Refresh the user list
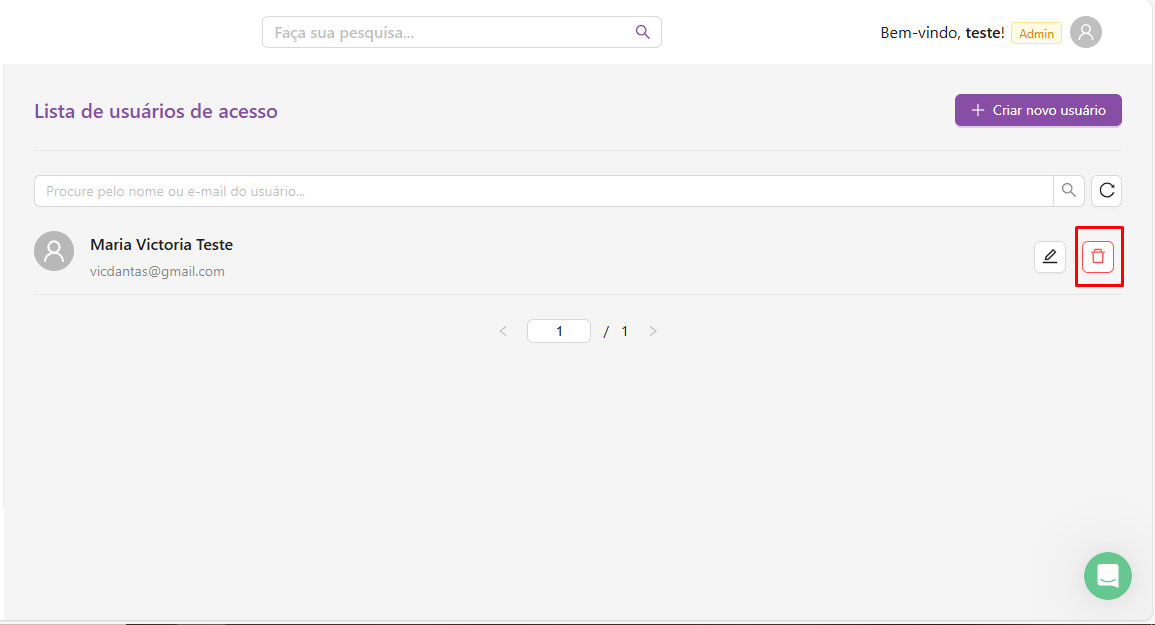 click(x=1106, y=190)
